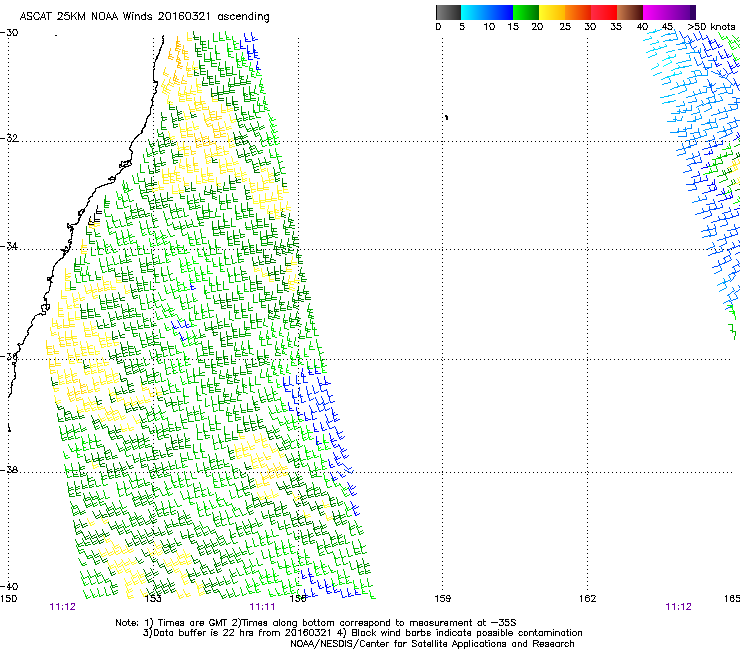
Task: Click the '-38' latitude axis label
Action: [9, 470]
